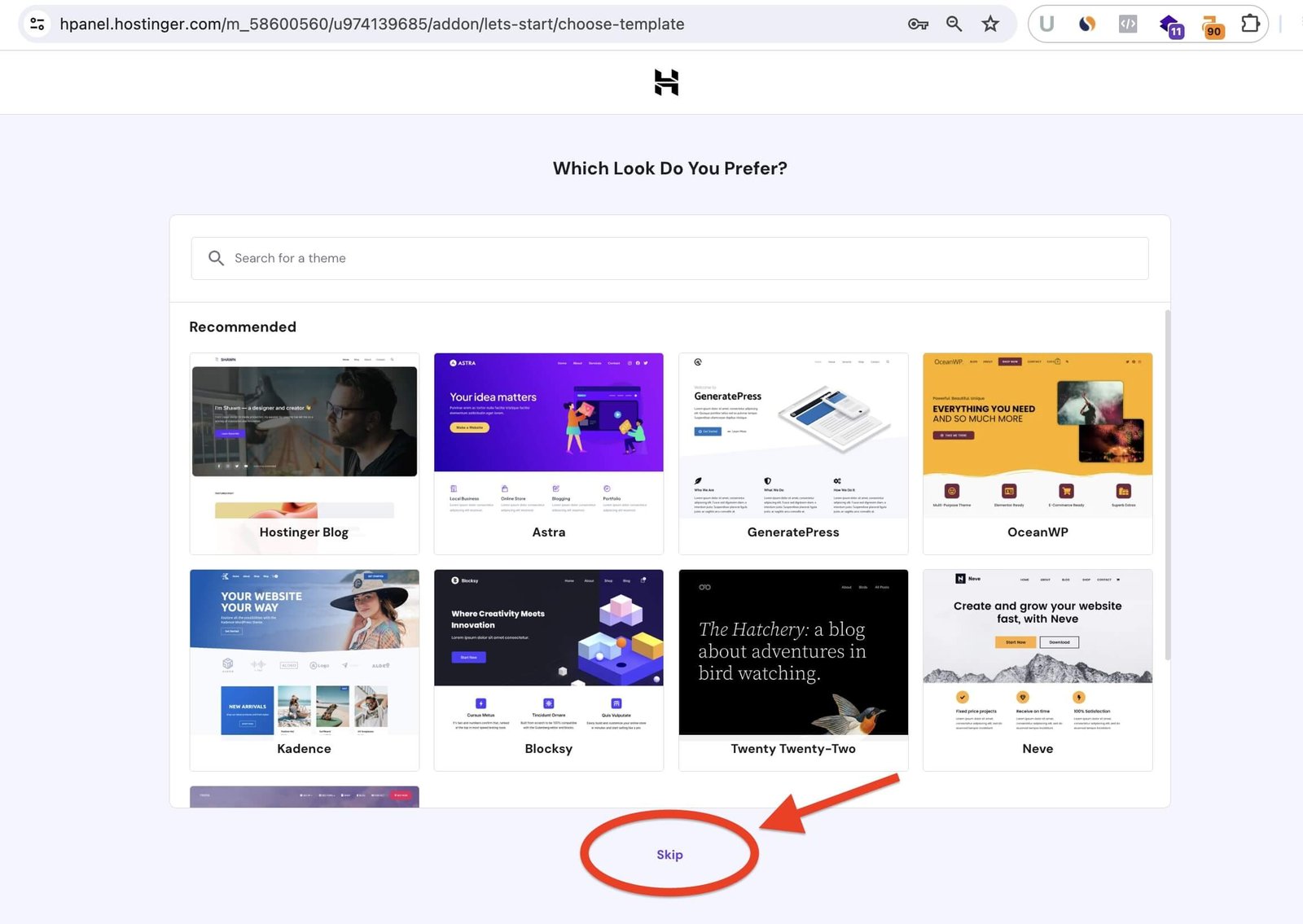Click the Recommended section heading
The width and height of the screenshot is (1303, 924).
[243, 327]
